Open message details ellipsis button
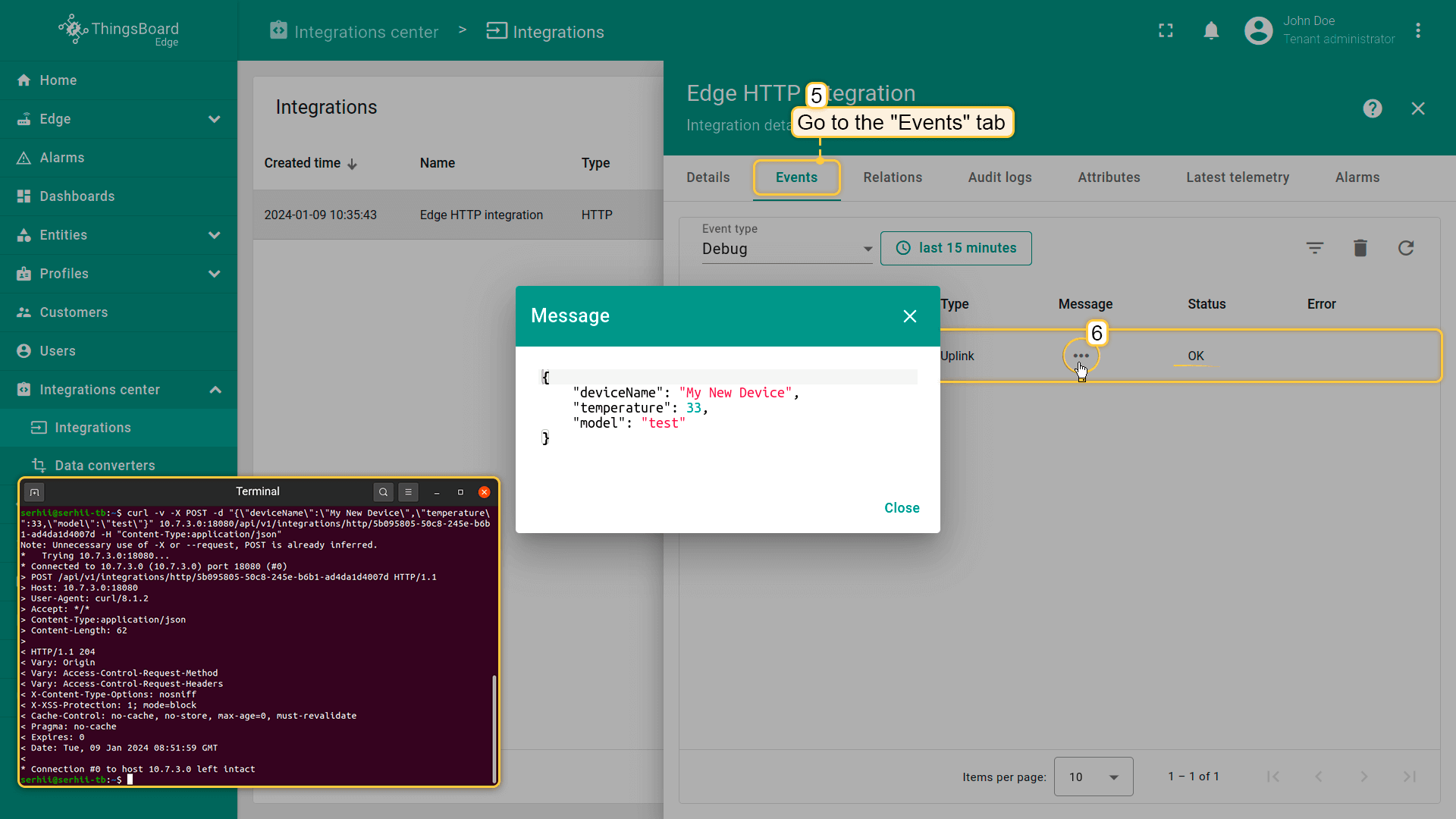1456x819 pixels. point(1081,356)
